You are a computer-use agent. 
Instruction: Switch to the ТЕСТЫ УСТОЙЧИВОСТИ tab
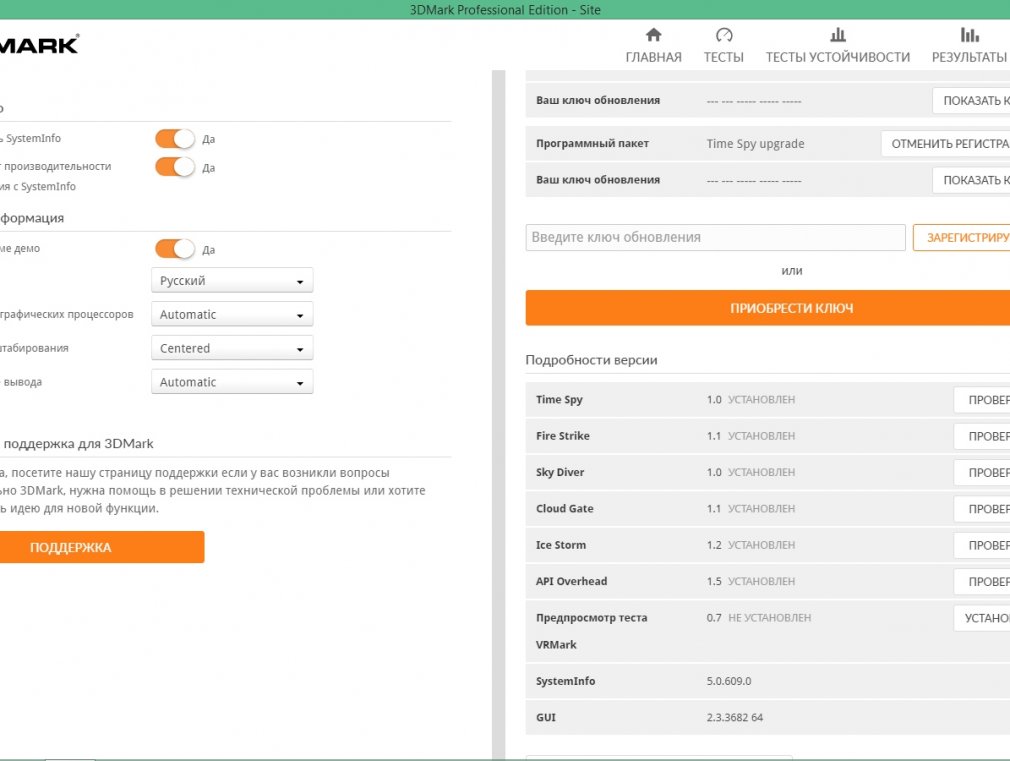point(837,46)
